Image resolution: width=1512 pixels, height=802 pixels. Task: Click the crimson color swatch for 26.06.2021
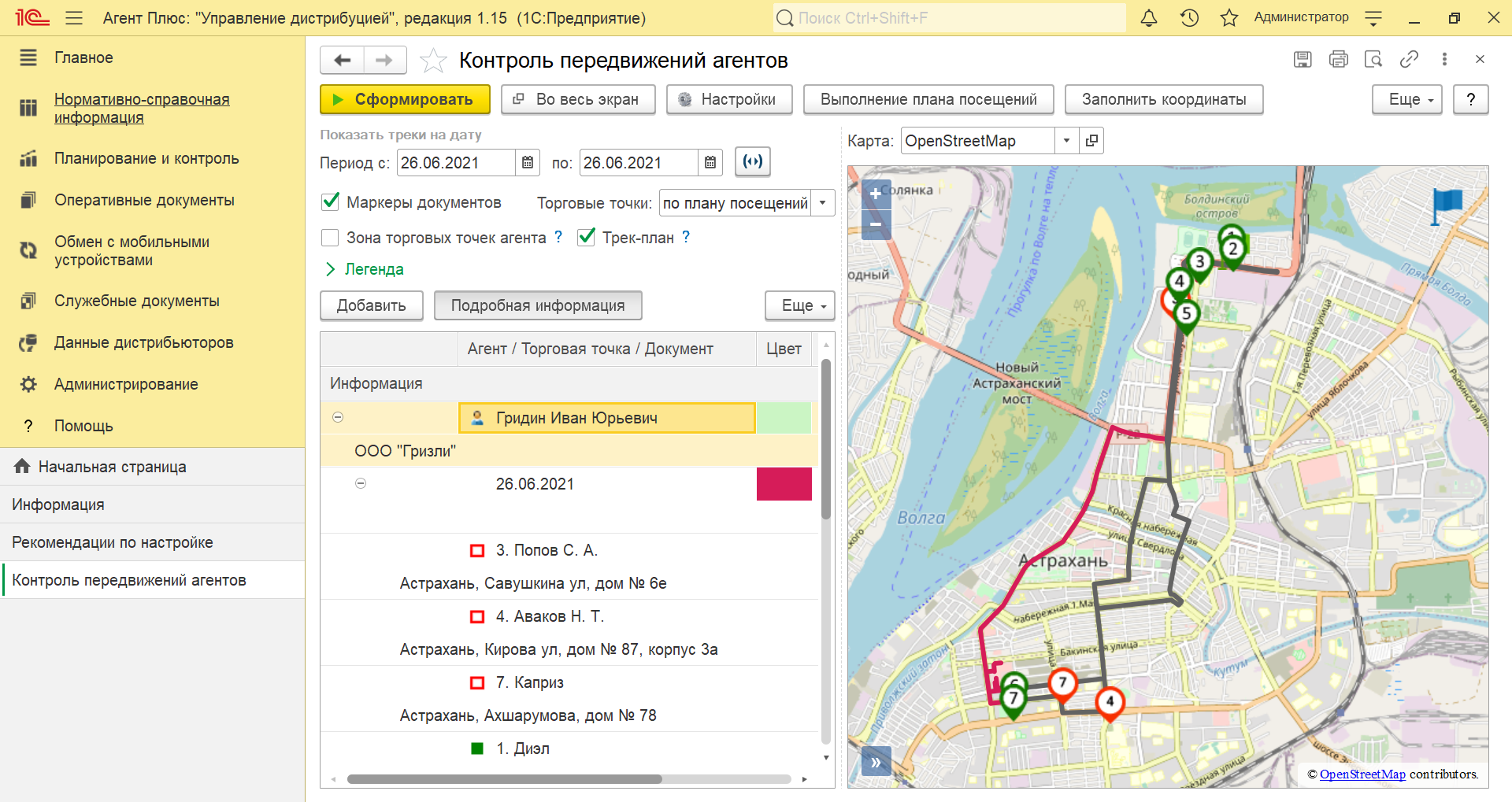click(784, 484)
